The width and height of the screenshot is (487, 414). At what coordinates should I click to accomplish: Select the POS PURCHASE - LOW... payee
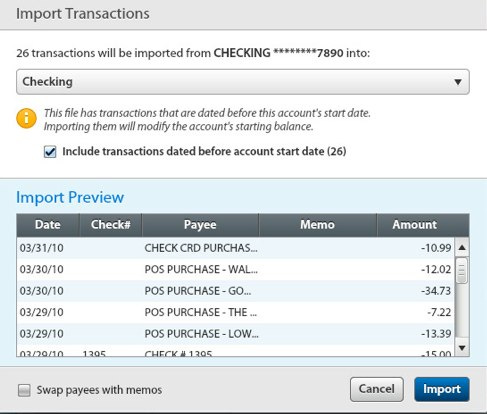click(201, 334)
